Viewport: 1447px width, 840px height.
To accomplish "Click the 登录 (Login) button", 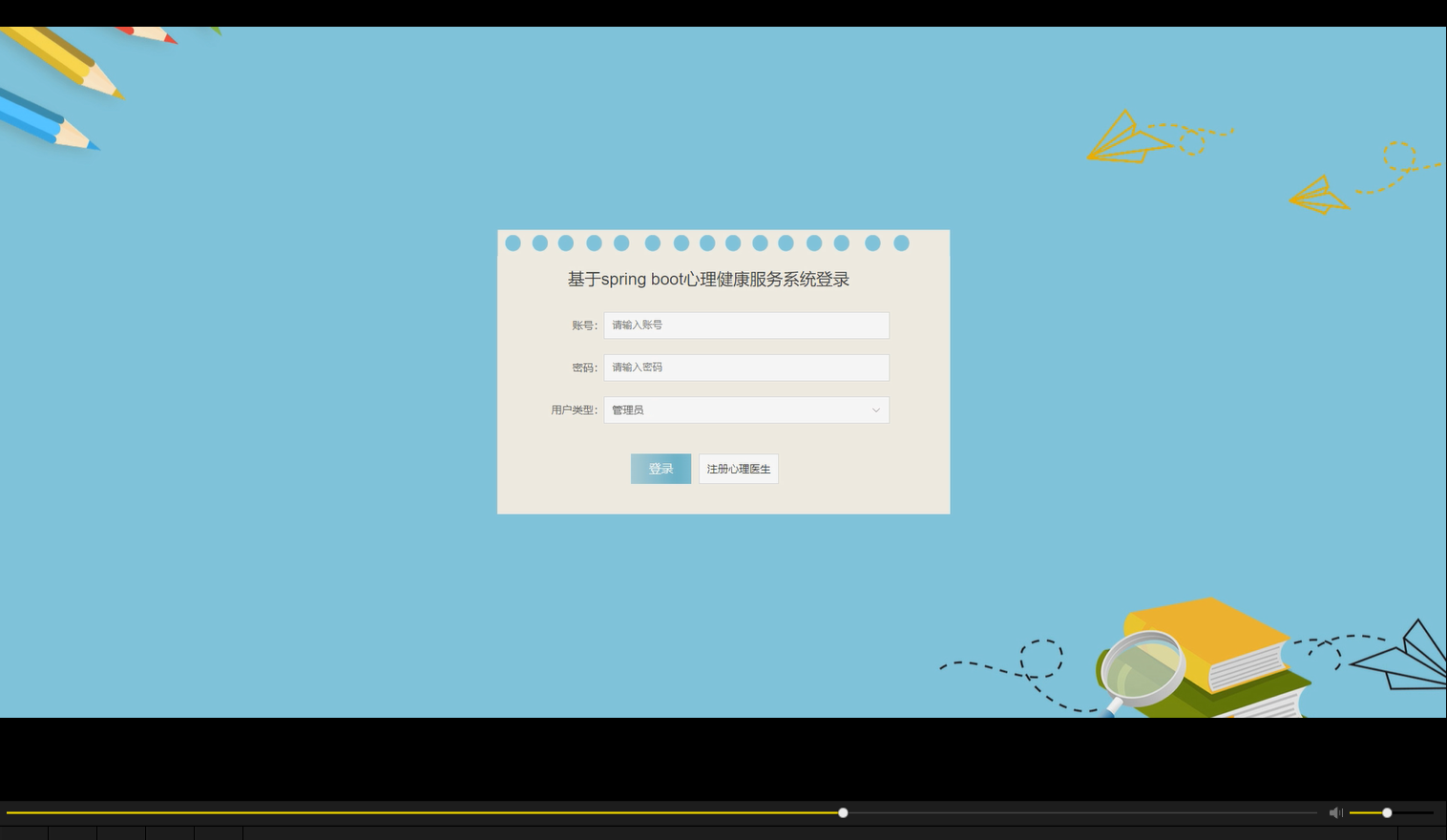I will 661,469.
